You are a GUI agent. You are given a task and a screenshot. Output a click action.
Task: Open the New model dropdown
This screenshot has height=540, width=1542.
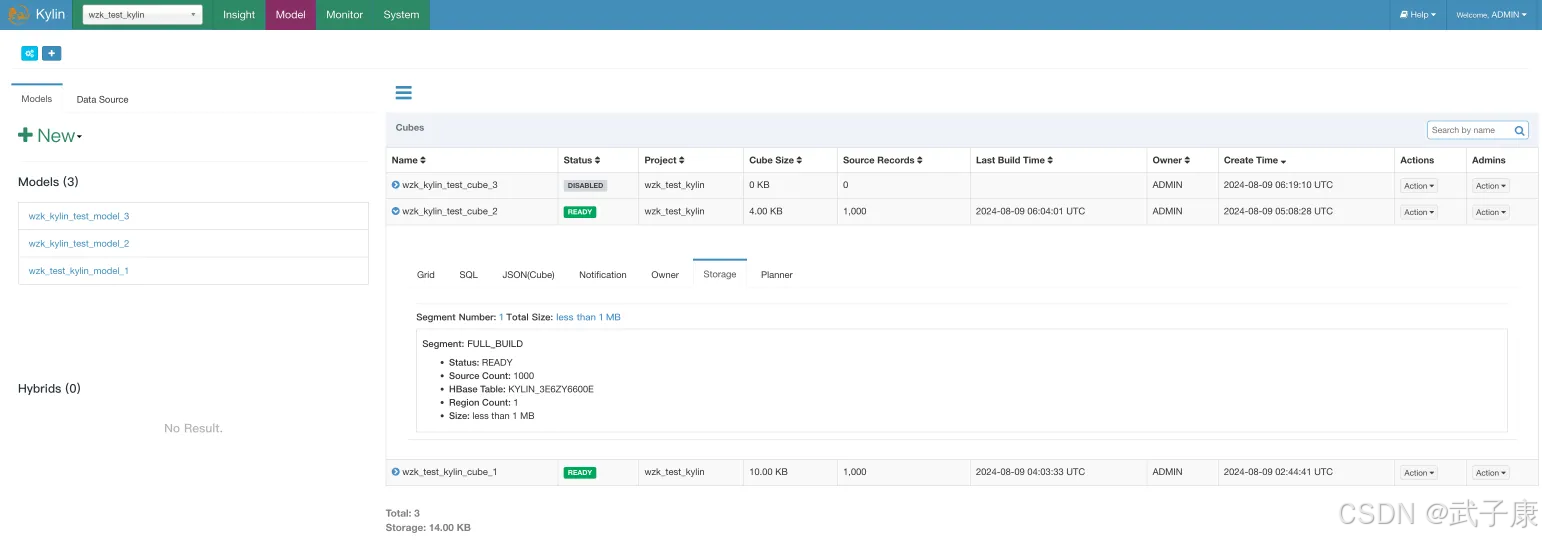(x=50, y=136)
